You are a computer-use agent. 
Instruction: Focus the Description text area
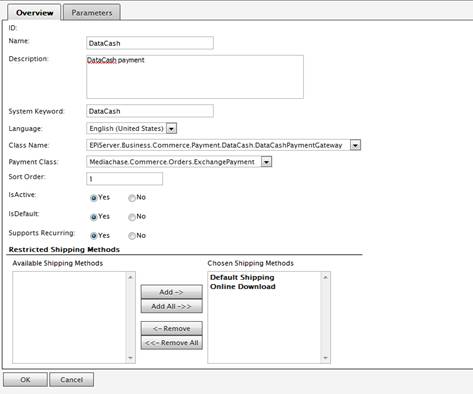[195, 77]
